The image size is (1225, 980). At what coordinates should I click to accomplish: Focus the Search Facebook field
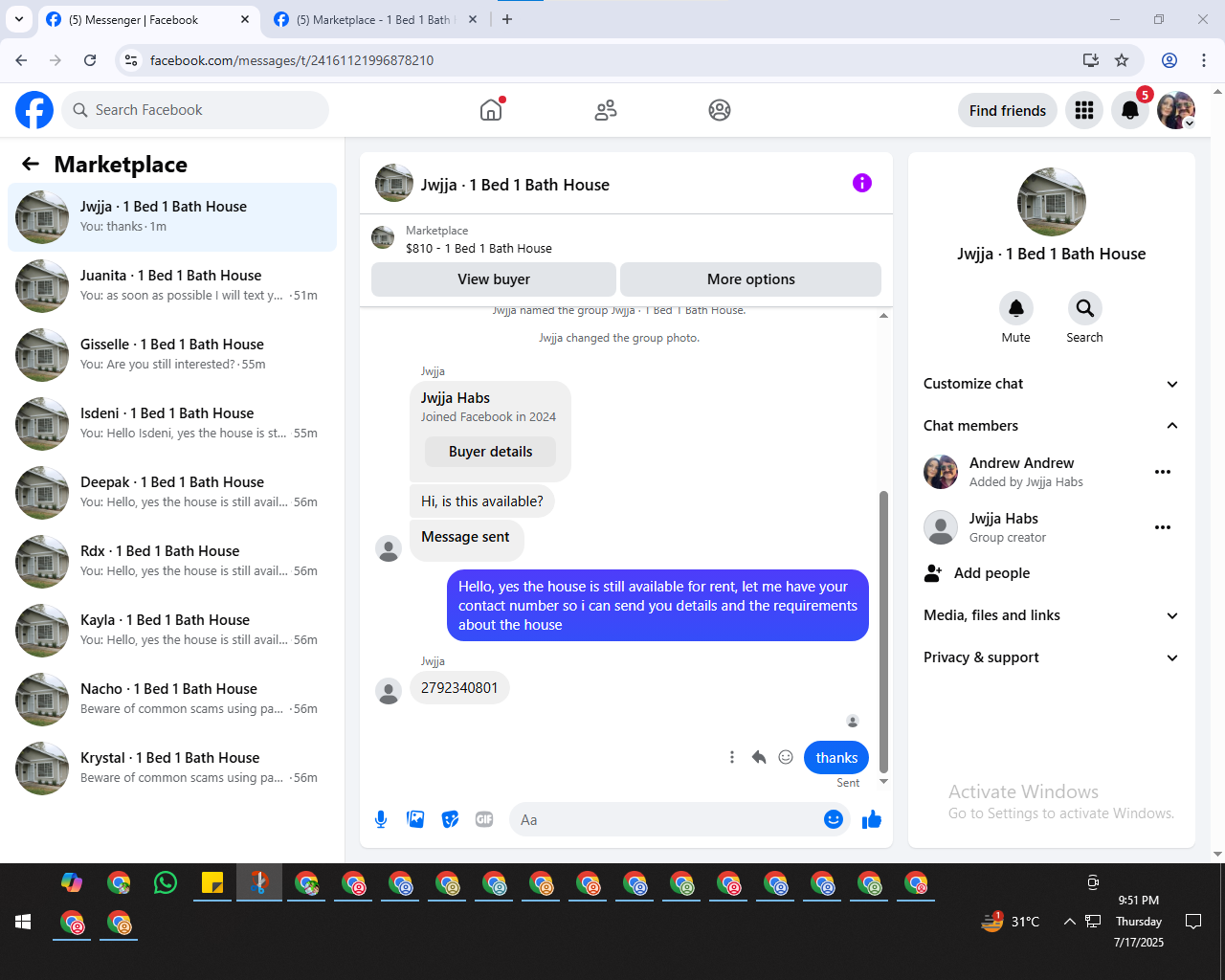tap(195, 110)
